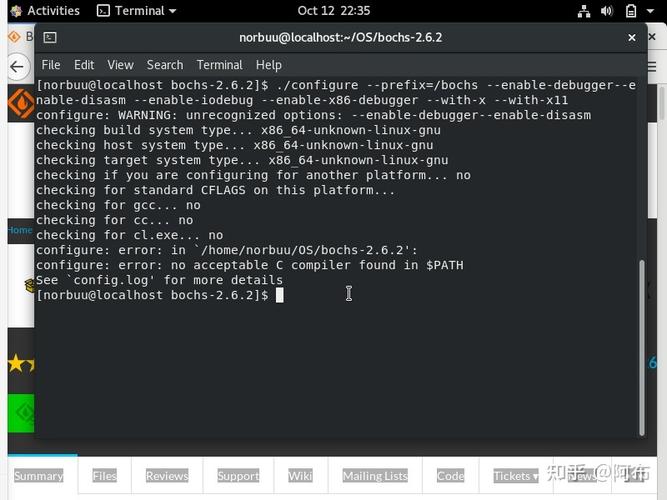Click the terminal vertical scrollbar
This screenshot has height=500, width=667.
click(642, 348)
